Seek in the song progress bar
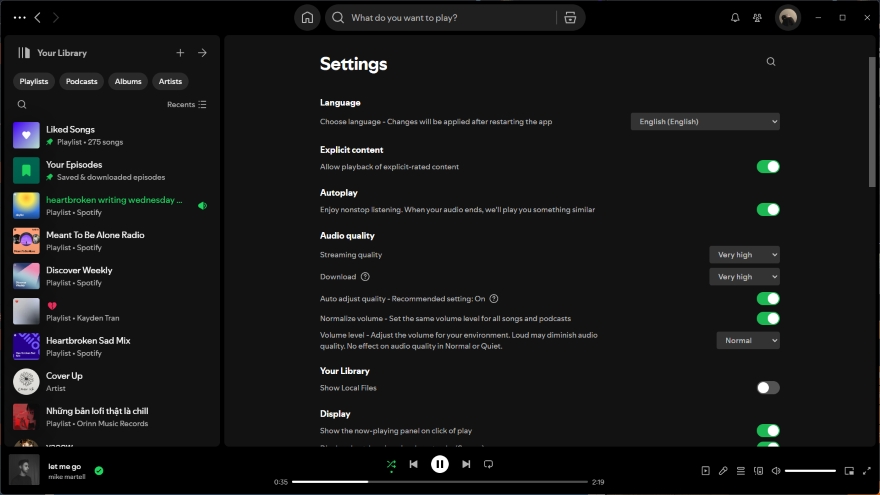The image size is (880, 495). click(x=439, y=482)
